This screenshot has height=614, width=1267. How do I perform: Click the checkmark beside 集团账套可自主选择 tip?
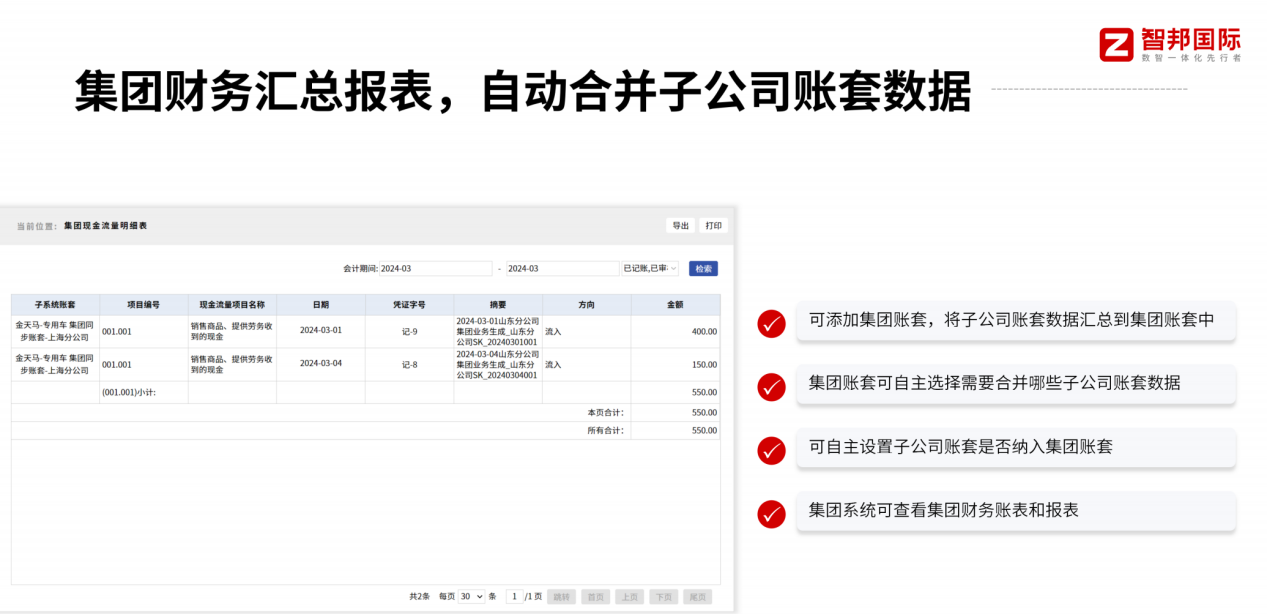tap(770, 387)
